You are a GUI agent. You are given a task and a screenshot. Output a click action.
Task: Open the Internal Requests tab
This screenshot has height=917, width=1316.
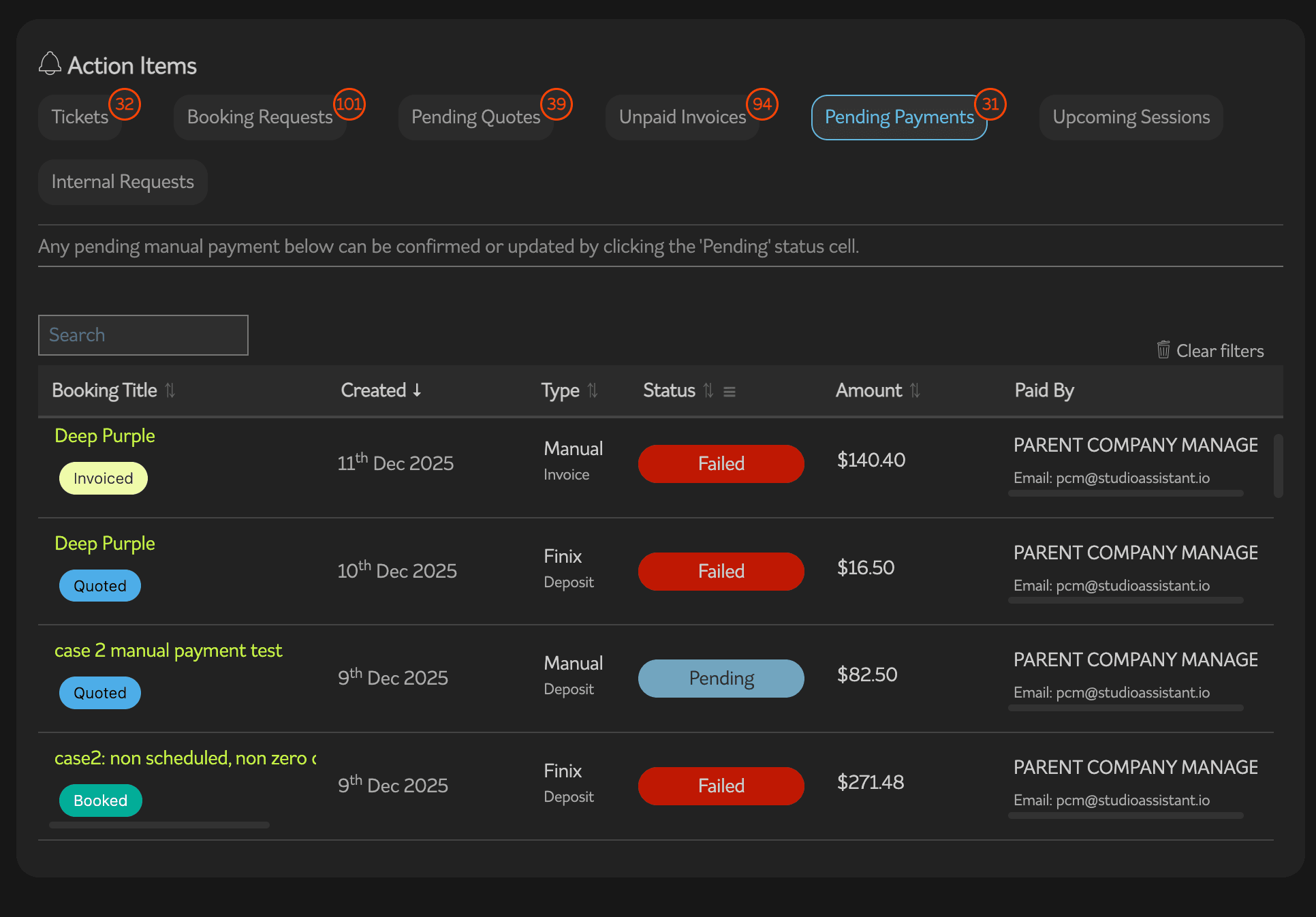[x=123, y=182]
